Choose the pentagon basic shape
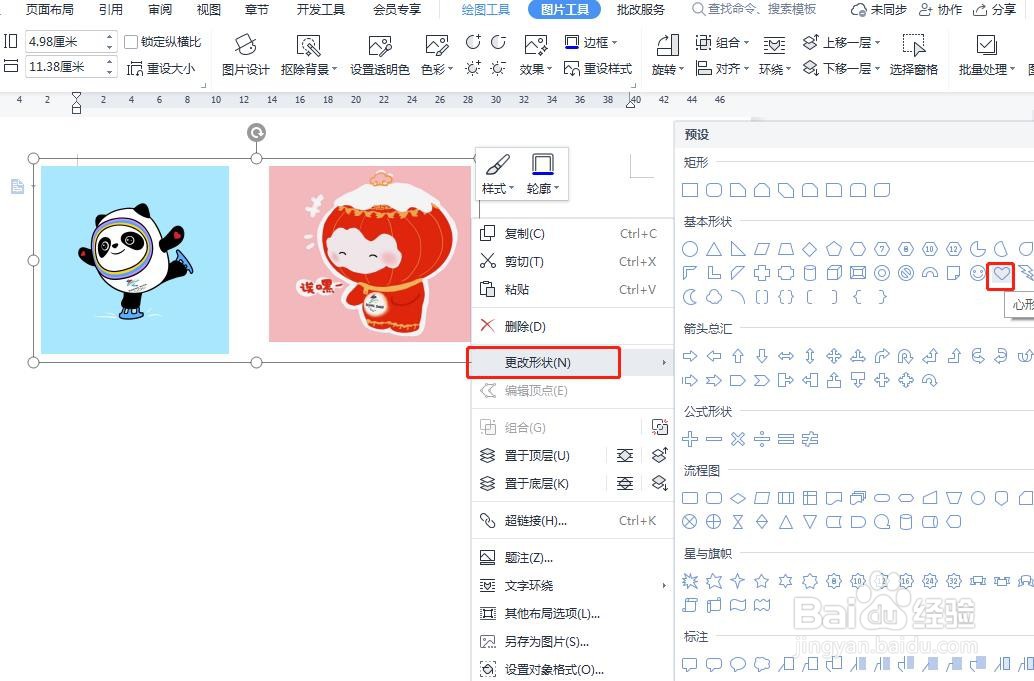This screenshot has width=1034, height=681. click(834, 249)
